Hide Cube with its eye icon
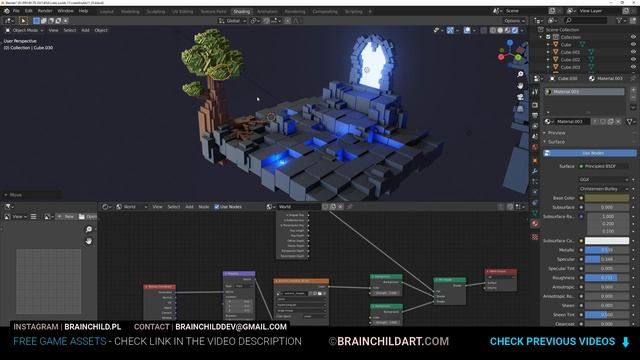 pos(633,44)
